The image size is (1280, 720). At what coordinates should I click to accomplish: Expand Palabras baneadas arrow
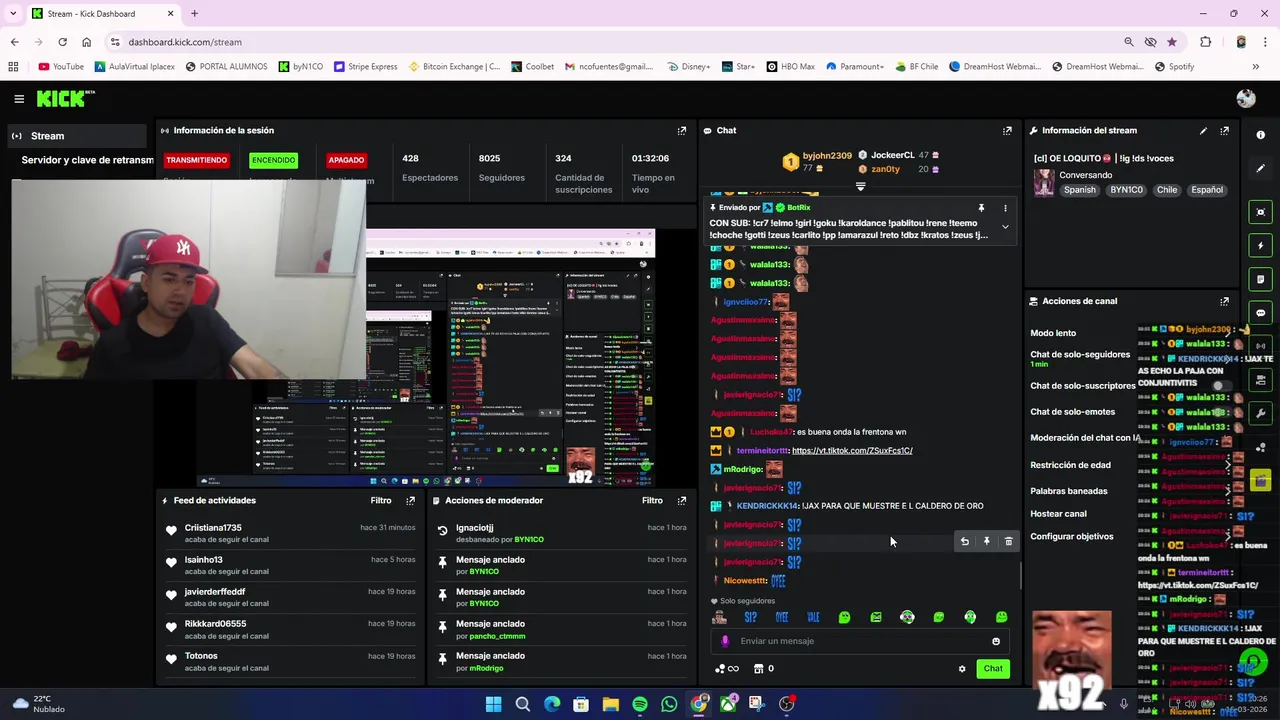pyautogui.click(x=1228, y=491)
